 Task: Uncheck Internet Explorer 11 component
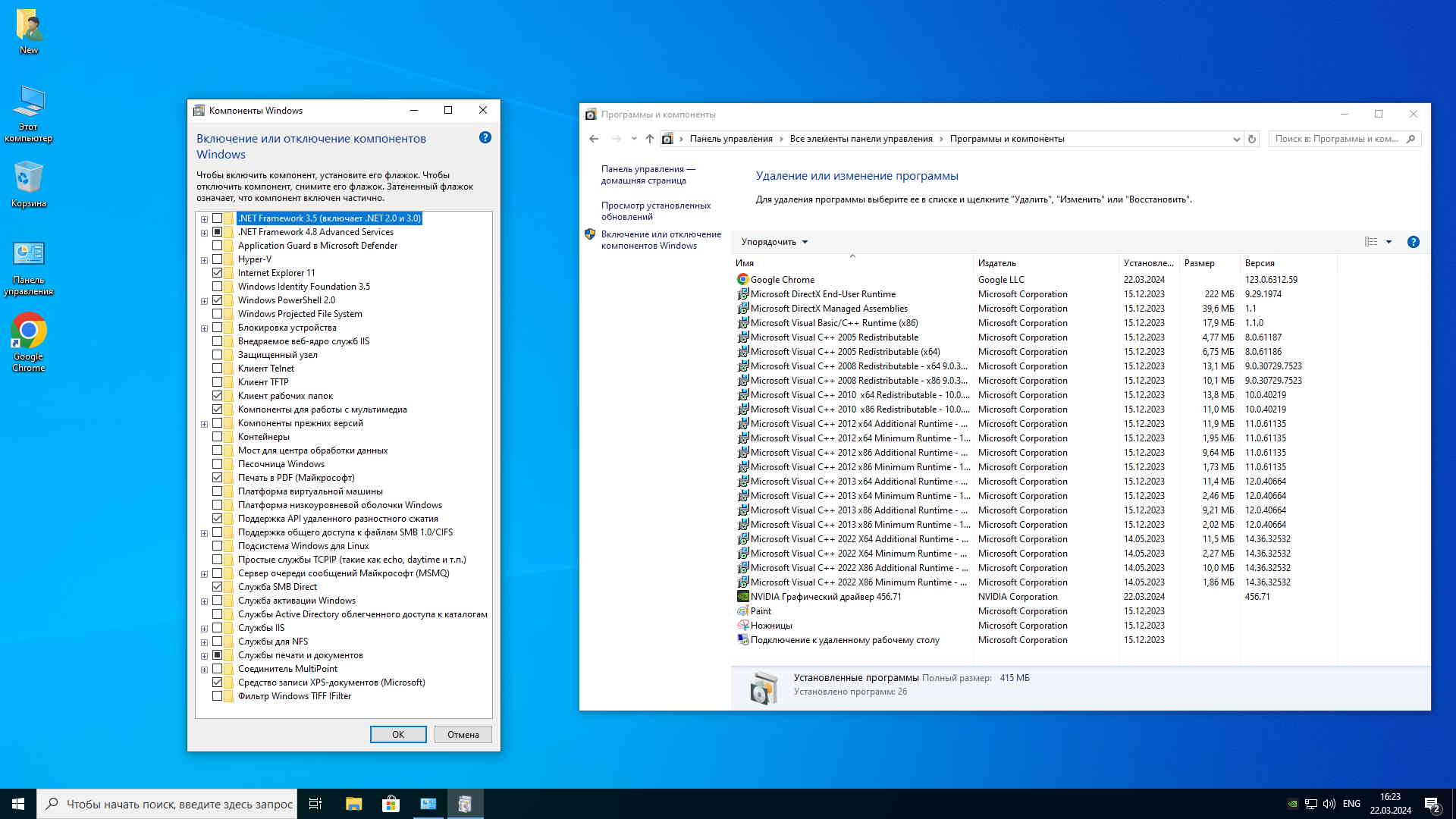[218, 273]
